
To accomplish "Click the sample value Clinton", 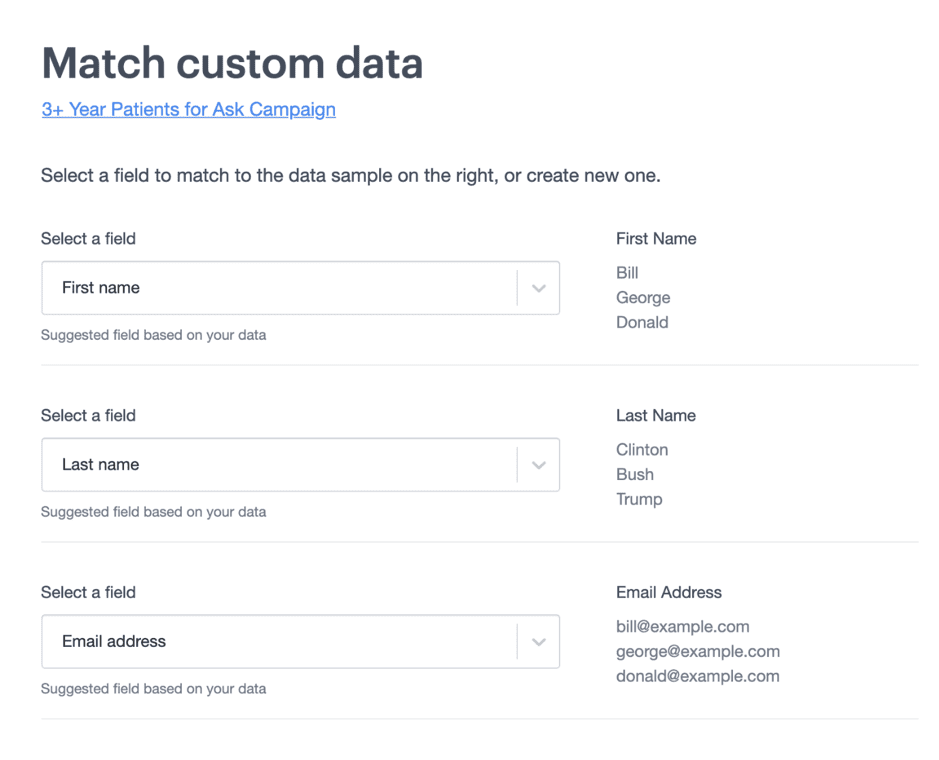I will [642, 450].
